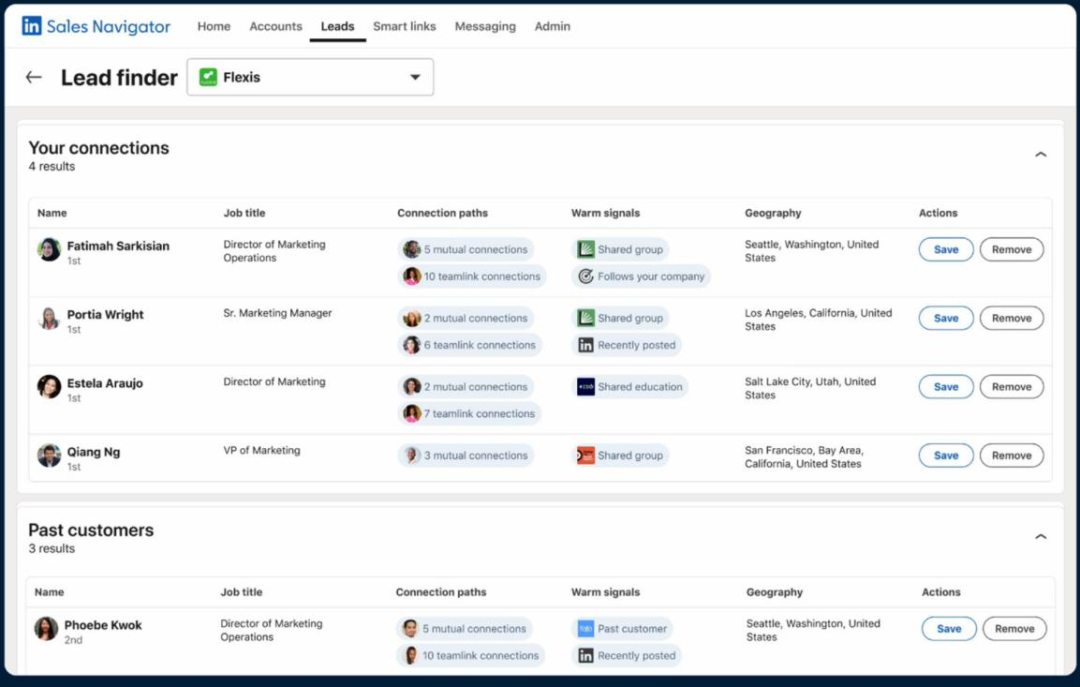Click Phoebe's Recently posted LinkedIn icon
The image size is (1080, 687).
point(585,655)
